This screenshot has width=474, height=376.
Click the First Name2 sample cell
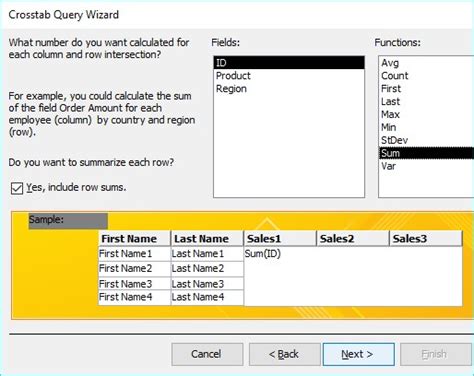click(x=134, y=269)
